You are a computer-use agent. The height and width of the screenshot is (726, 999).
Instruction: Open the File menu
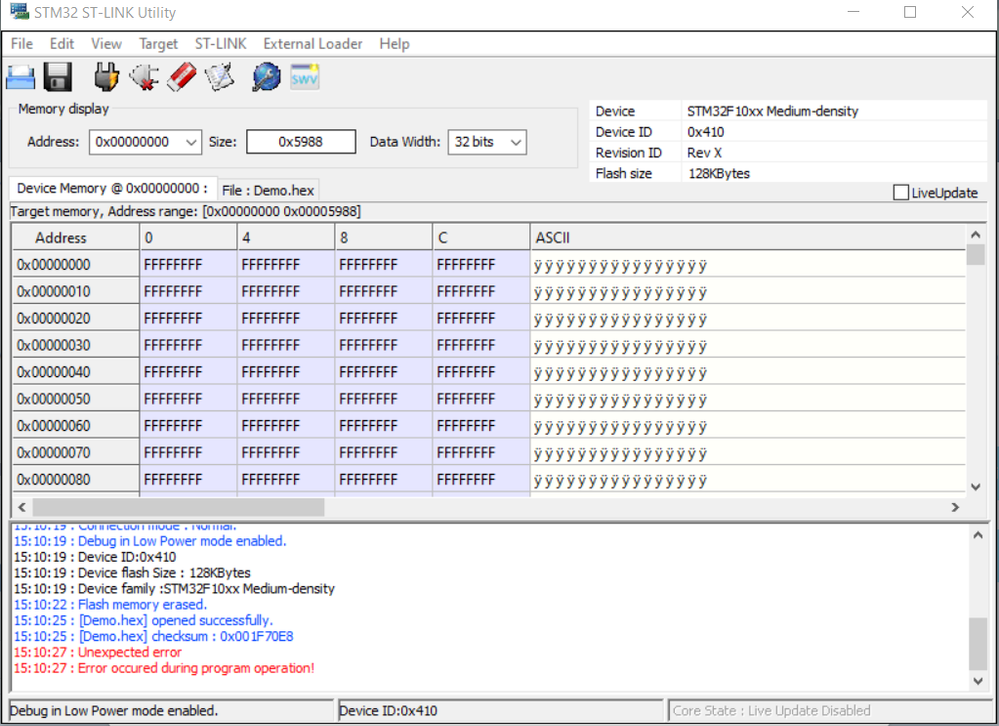point(22,44)
